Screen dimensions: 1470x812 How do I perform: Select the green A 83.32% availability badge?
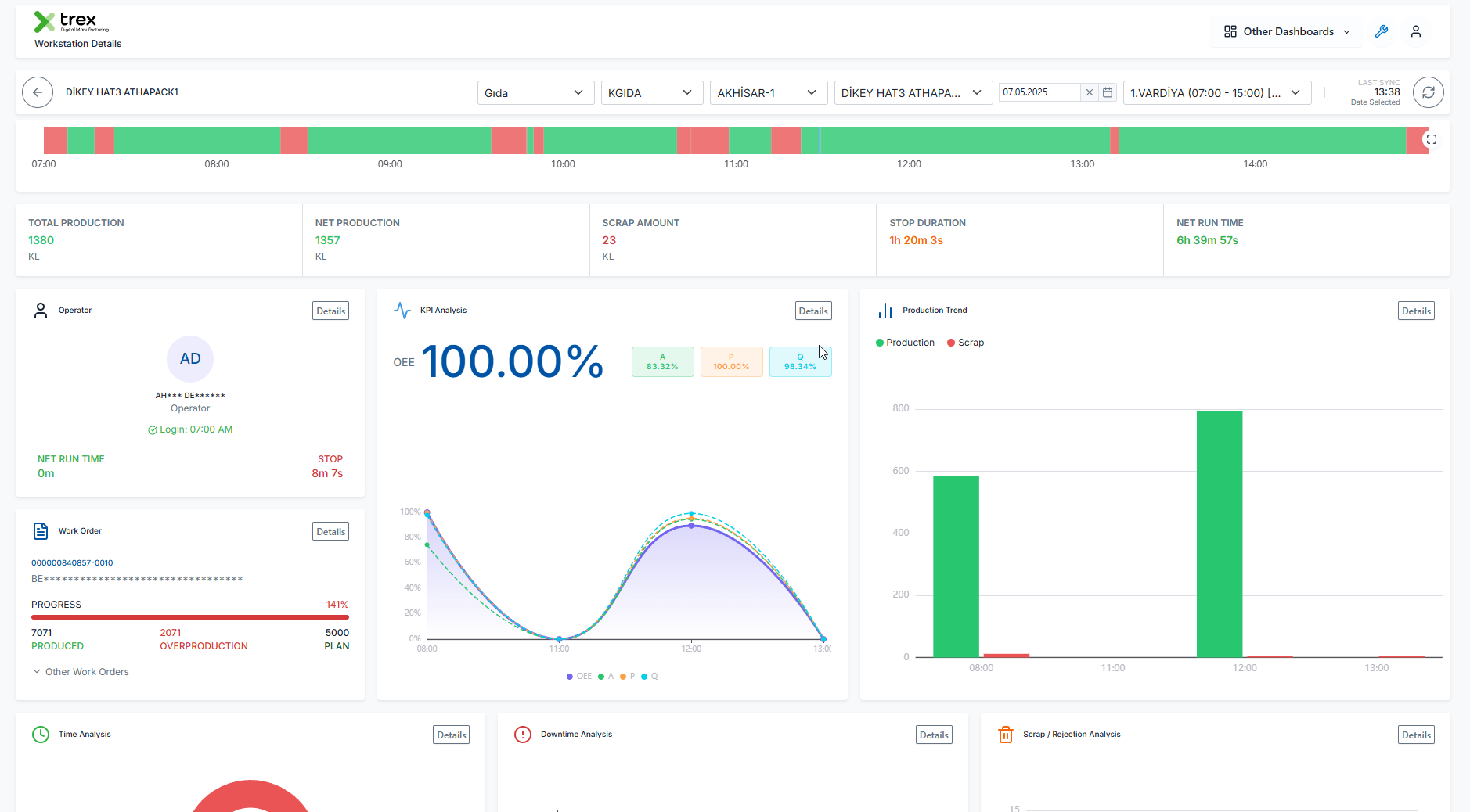tap(662, 362)
